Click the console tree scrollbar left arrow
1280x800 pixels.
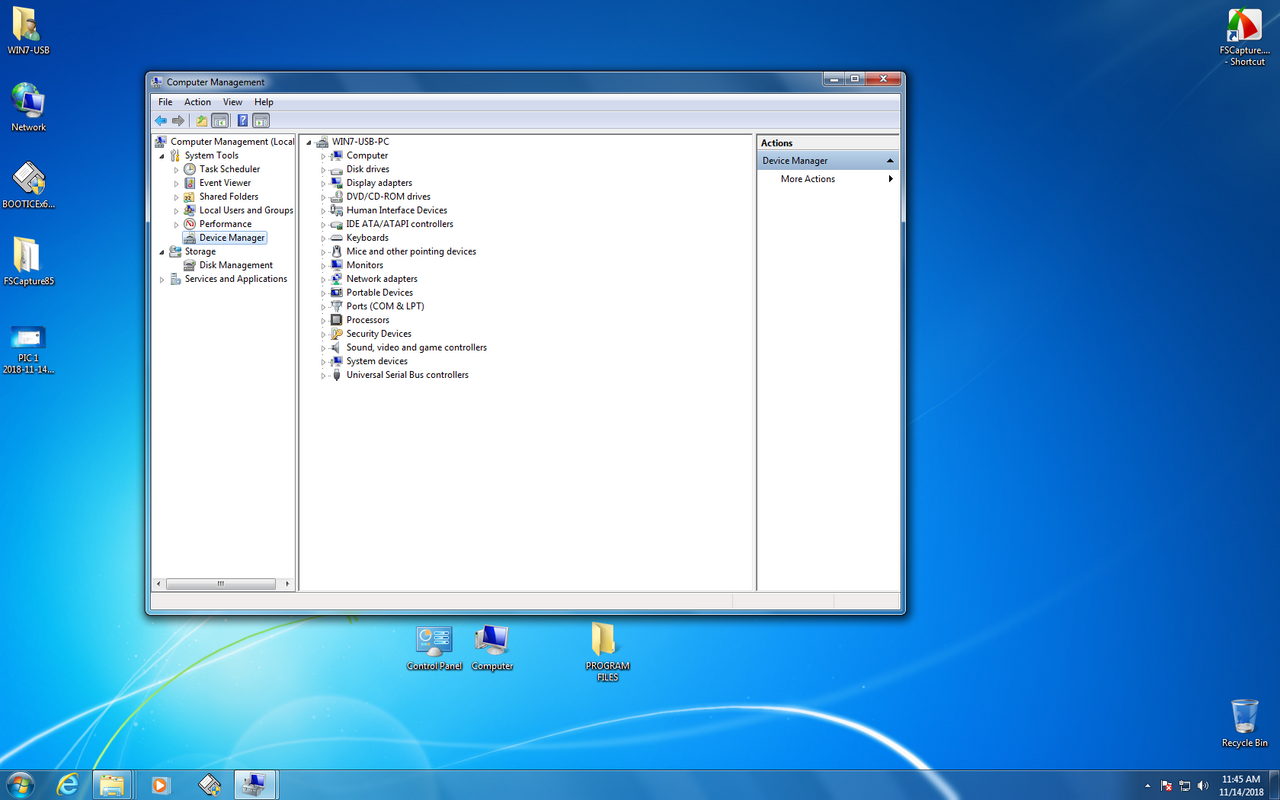coord(158,584)
